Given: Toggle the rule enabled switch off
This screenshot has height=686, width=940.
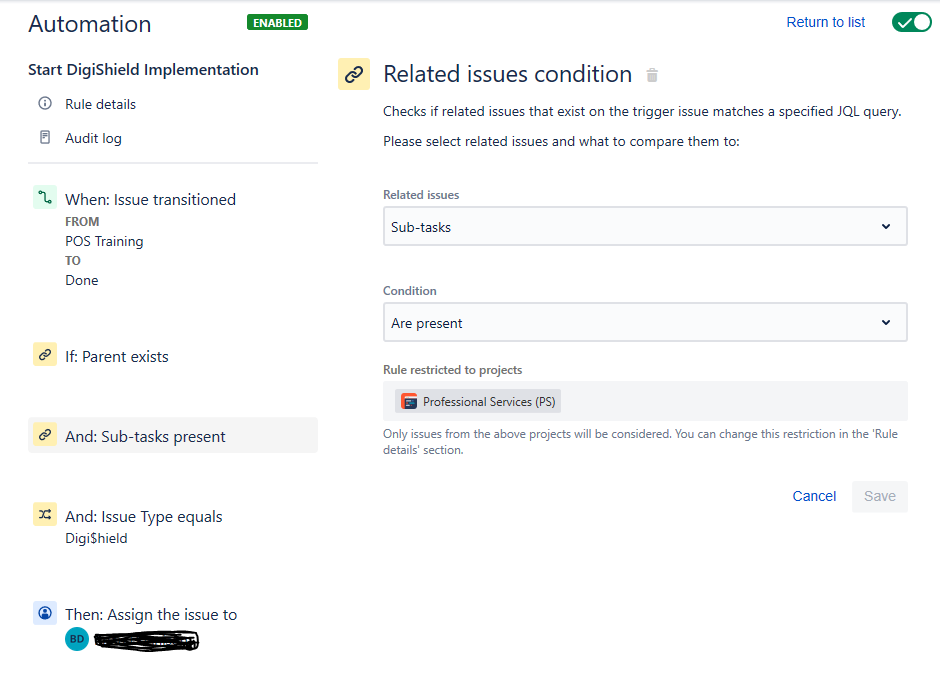Looking at the screenshot, I should (911, 22).
